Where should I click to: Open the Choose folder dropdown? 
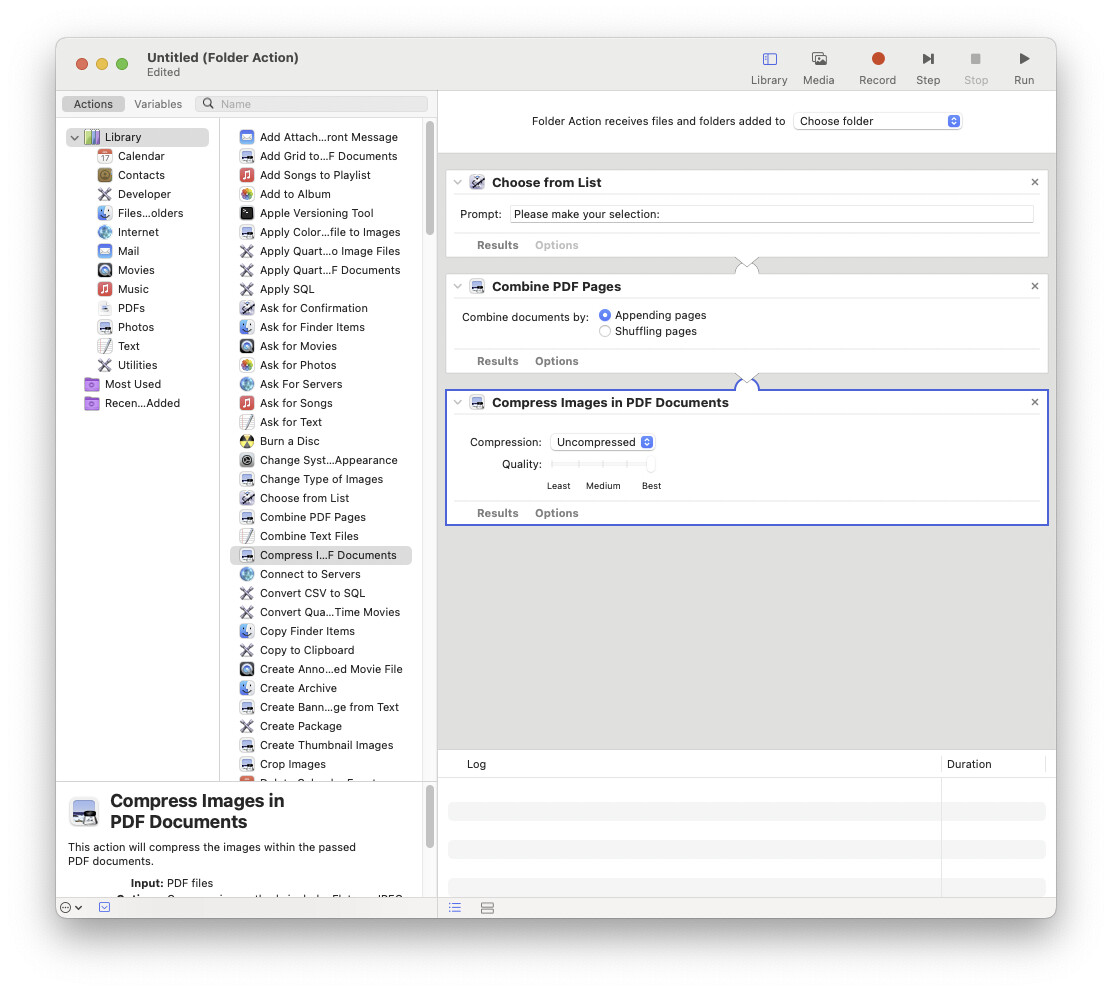[877, 120]
